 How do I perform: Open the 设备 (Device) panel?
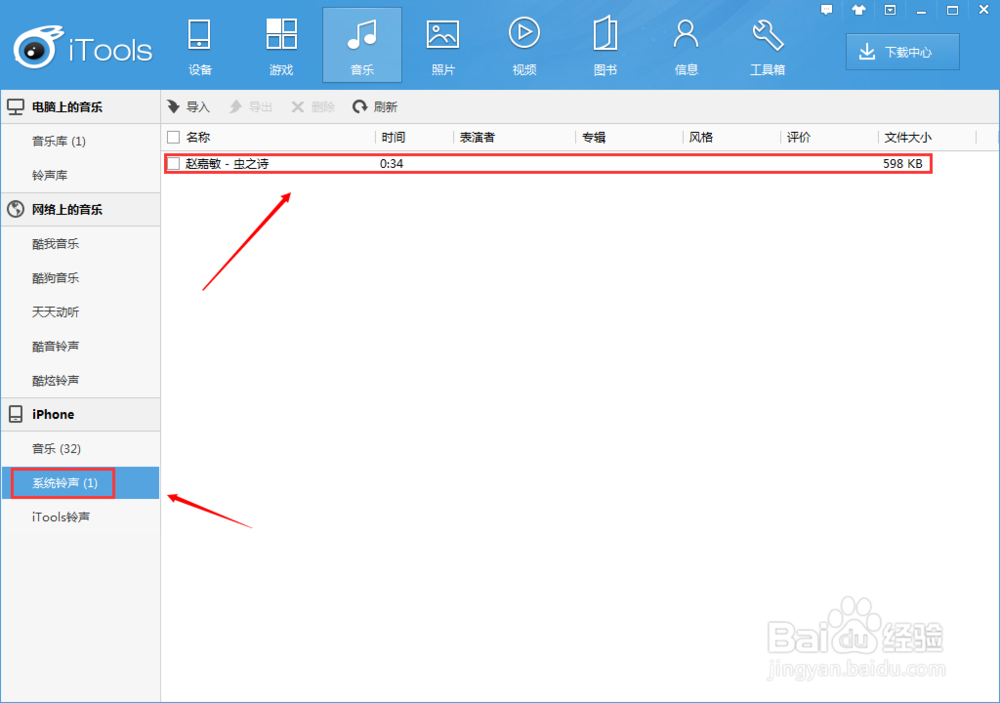(x=199, y=44)
